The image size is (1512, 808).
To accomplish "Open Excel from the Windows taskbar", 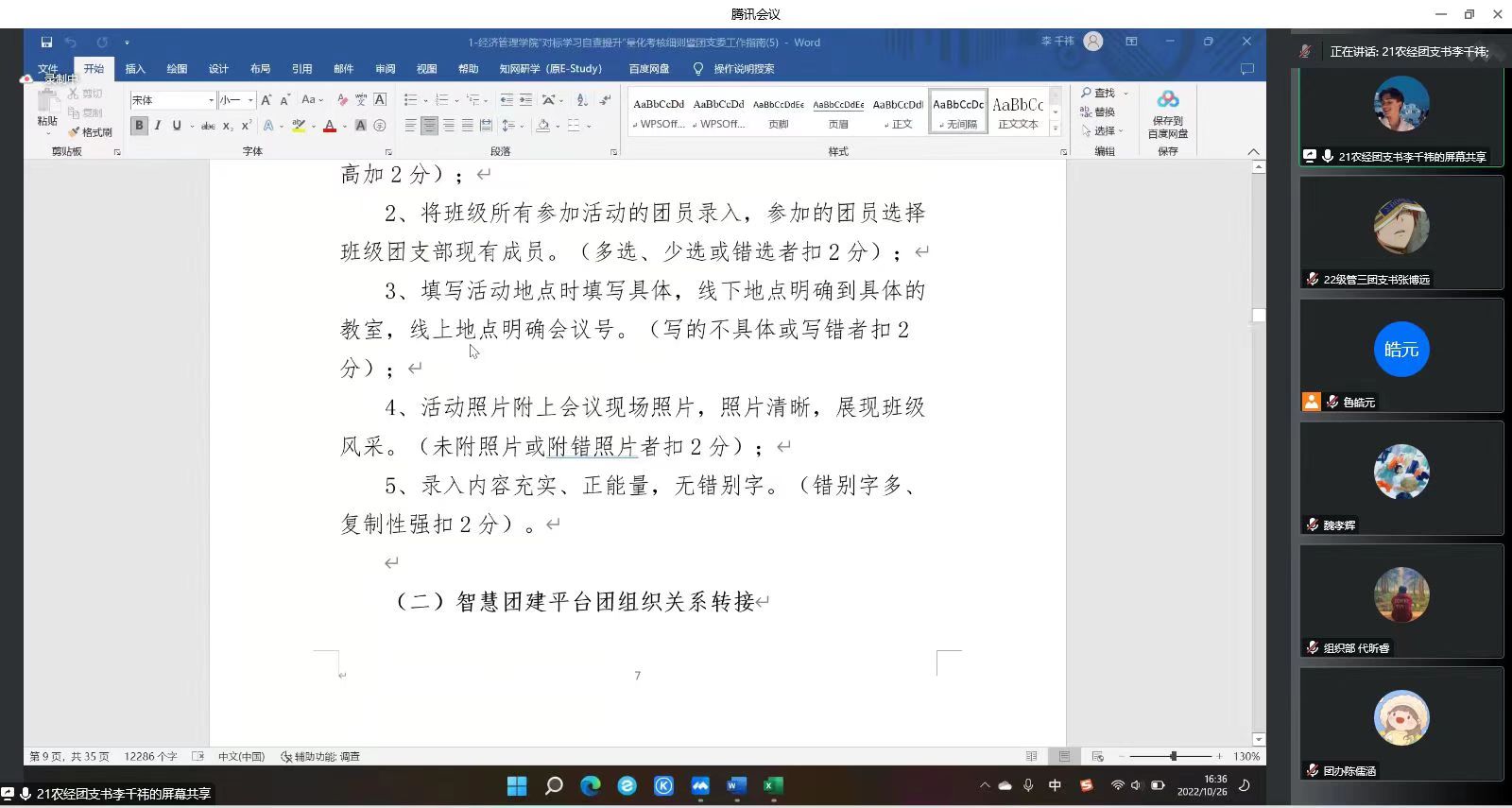I will point(773,785).
